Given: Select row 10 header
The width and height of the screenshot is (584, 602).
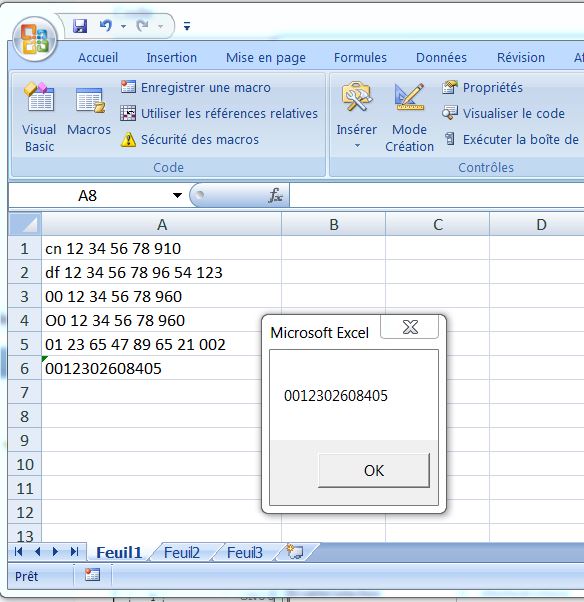Looking at the screenshot, I should [25, 464].
